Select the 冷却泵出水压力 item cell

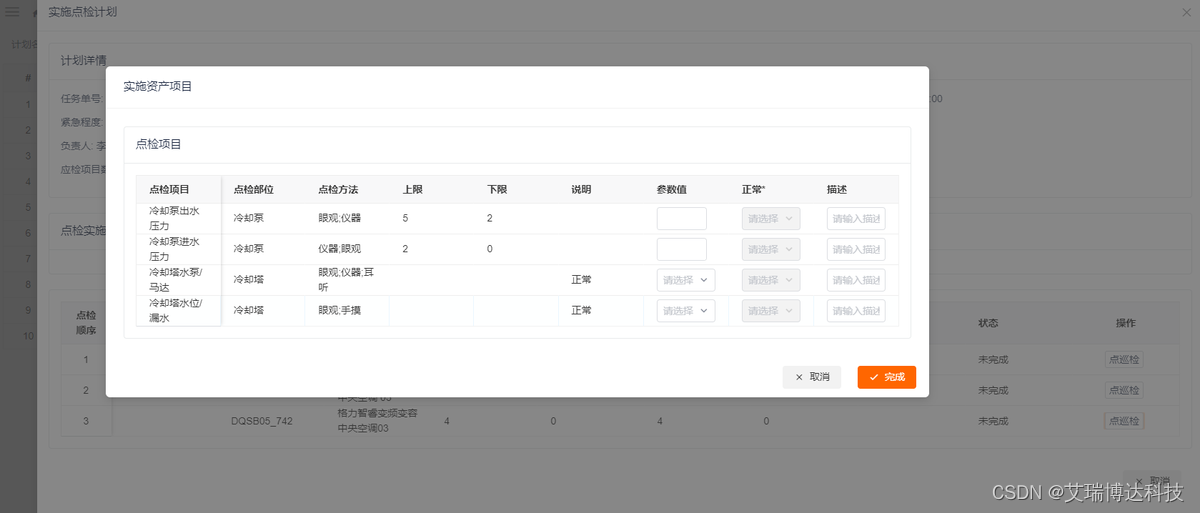pyautogui.click(x=179, y=218)
